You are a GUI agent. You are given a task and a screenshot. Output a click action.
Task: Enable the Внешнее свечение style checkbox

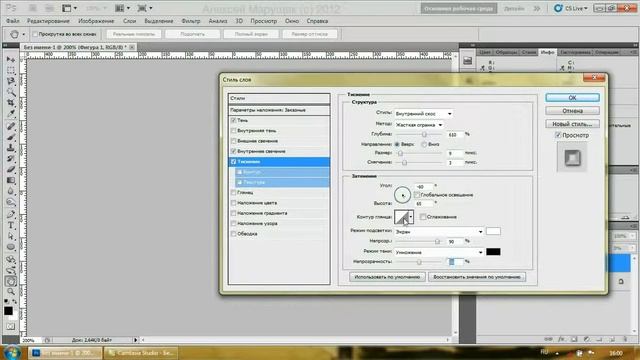click(233, 141)
